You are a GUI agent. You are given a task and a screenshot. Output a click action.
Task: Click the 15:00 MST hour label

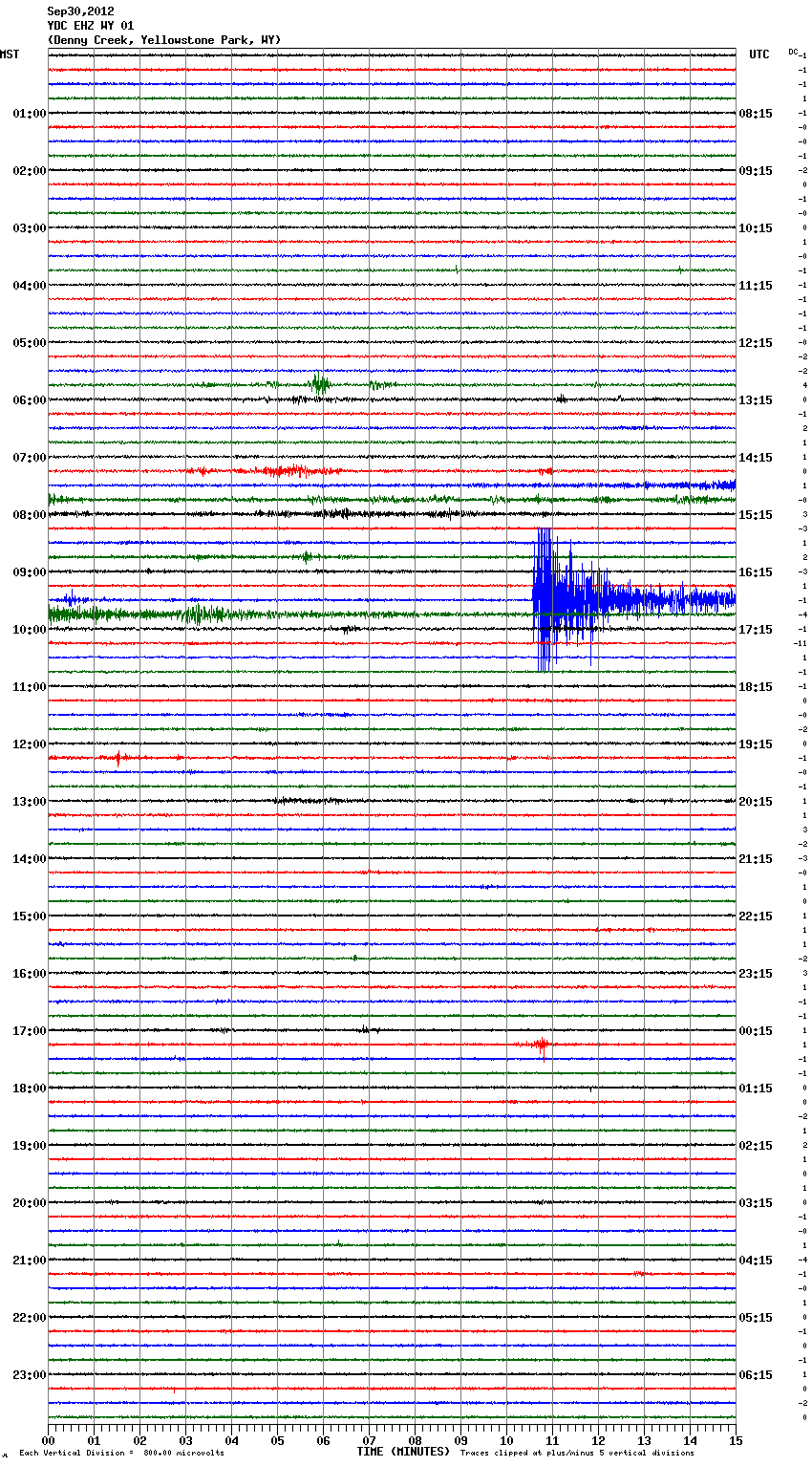[x=30, y=916]
